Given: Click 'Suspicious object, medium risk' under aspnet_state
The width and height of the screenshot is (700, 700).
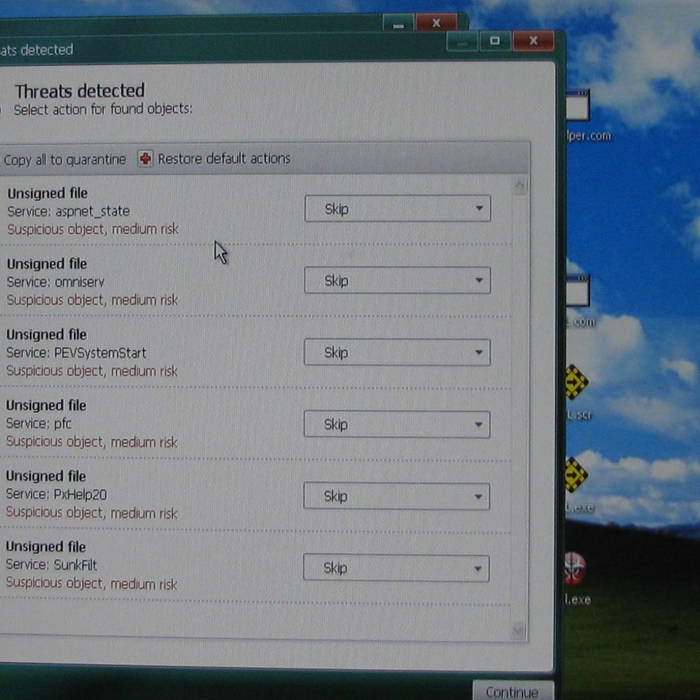Looking at the screenshot, I should (93, 229).
